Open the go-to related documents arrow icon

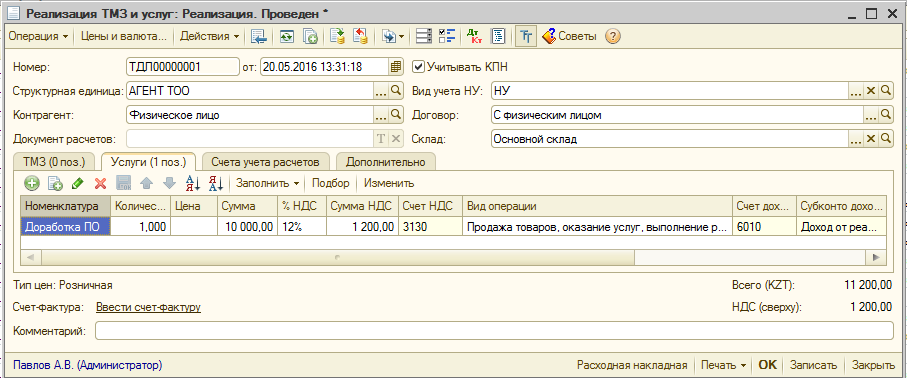point(392,36)
